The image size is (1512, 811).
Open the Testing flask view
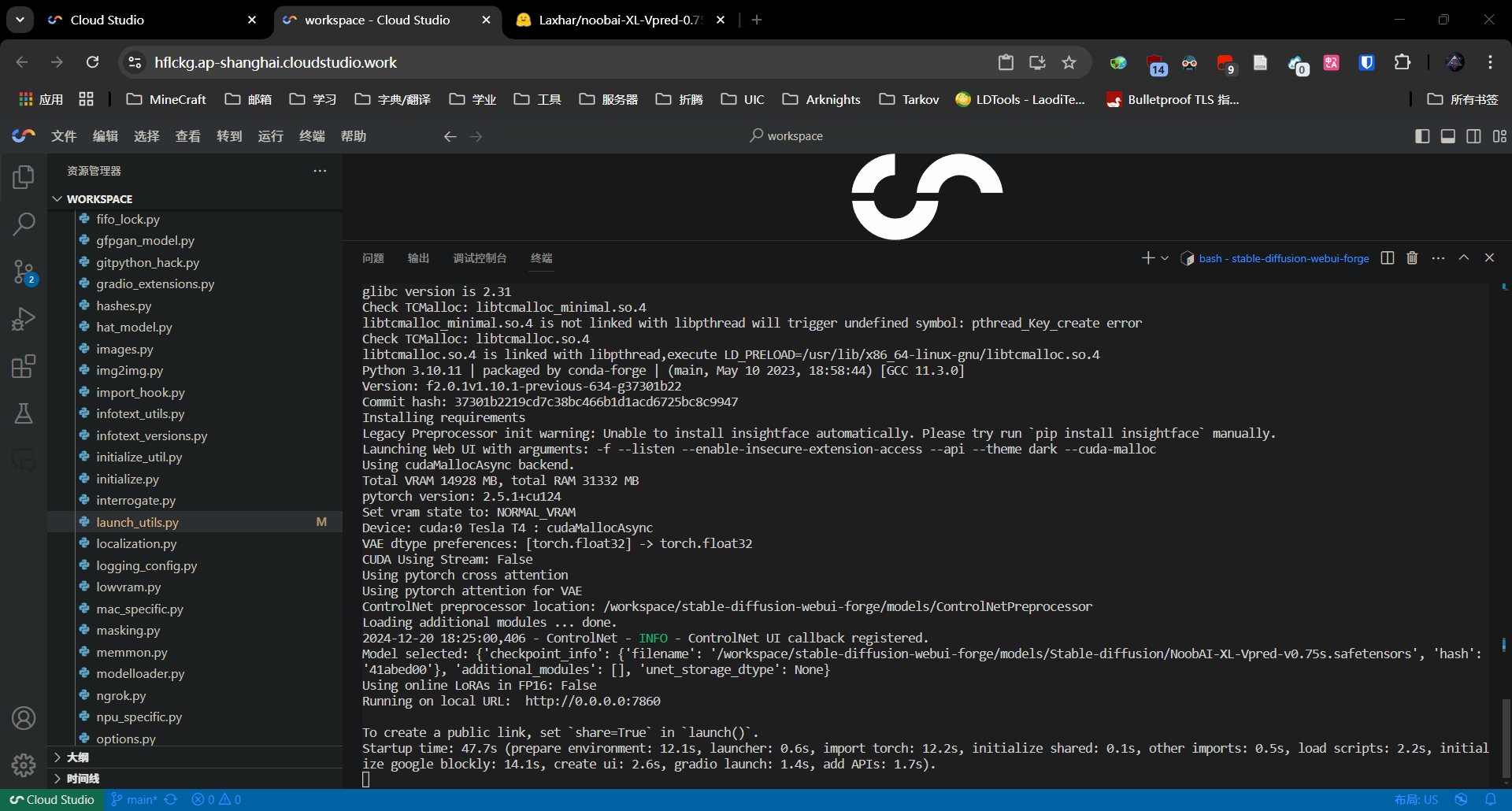point(24,413)
